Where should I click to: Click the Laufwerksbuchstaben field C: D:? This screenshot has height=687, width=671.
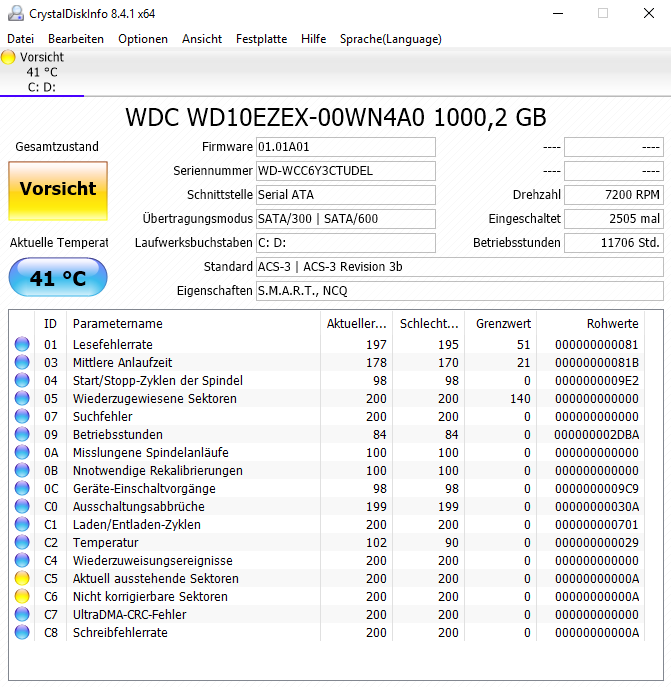[346, 243]
